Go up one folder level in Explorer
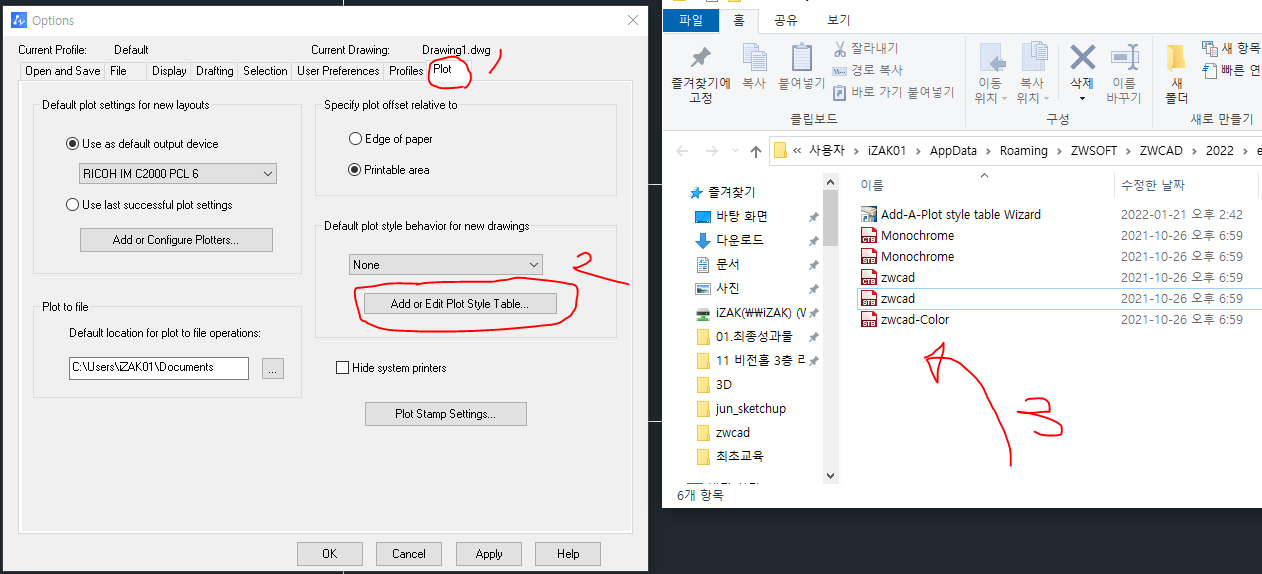 coord(756,151)
